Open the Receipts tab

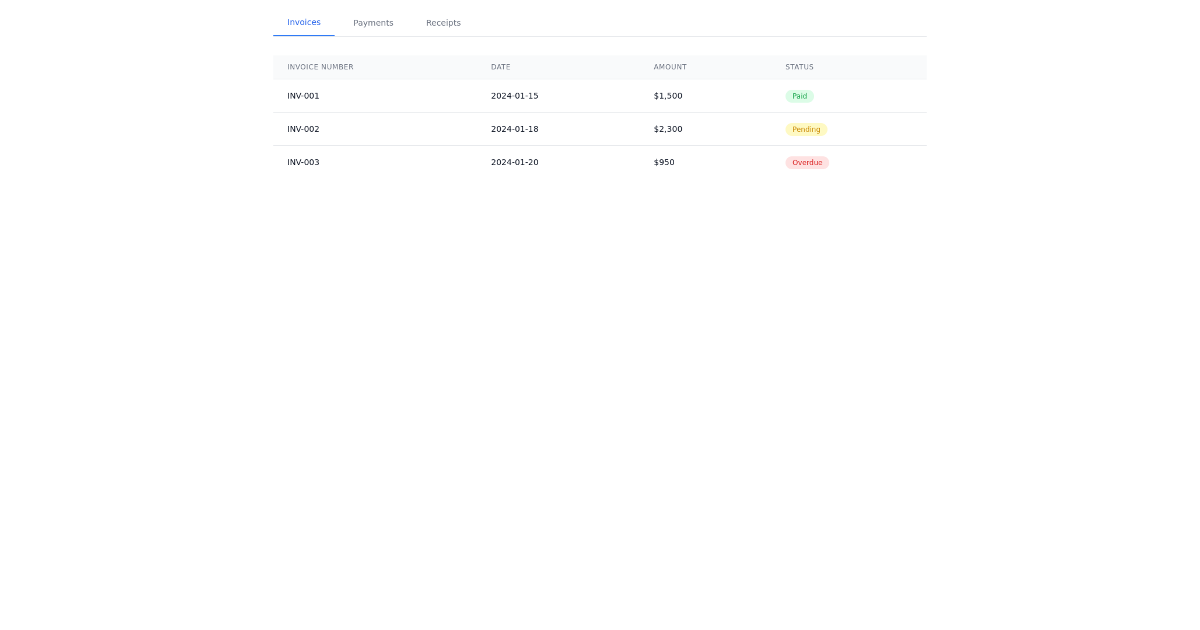point(443,22)
